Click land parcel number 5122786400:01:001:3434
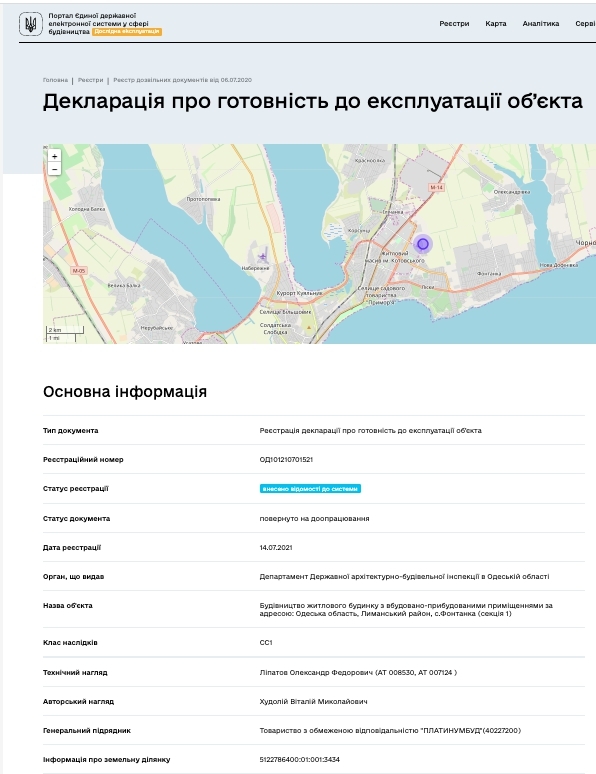 pos(300,759)
